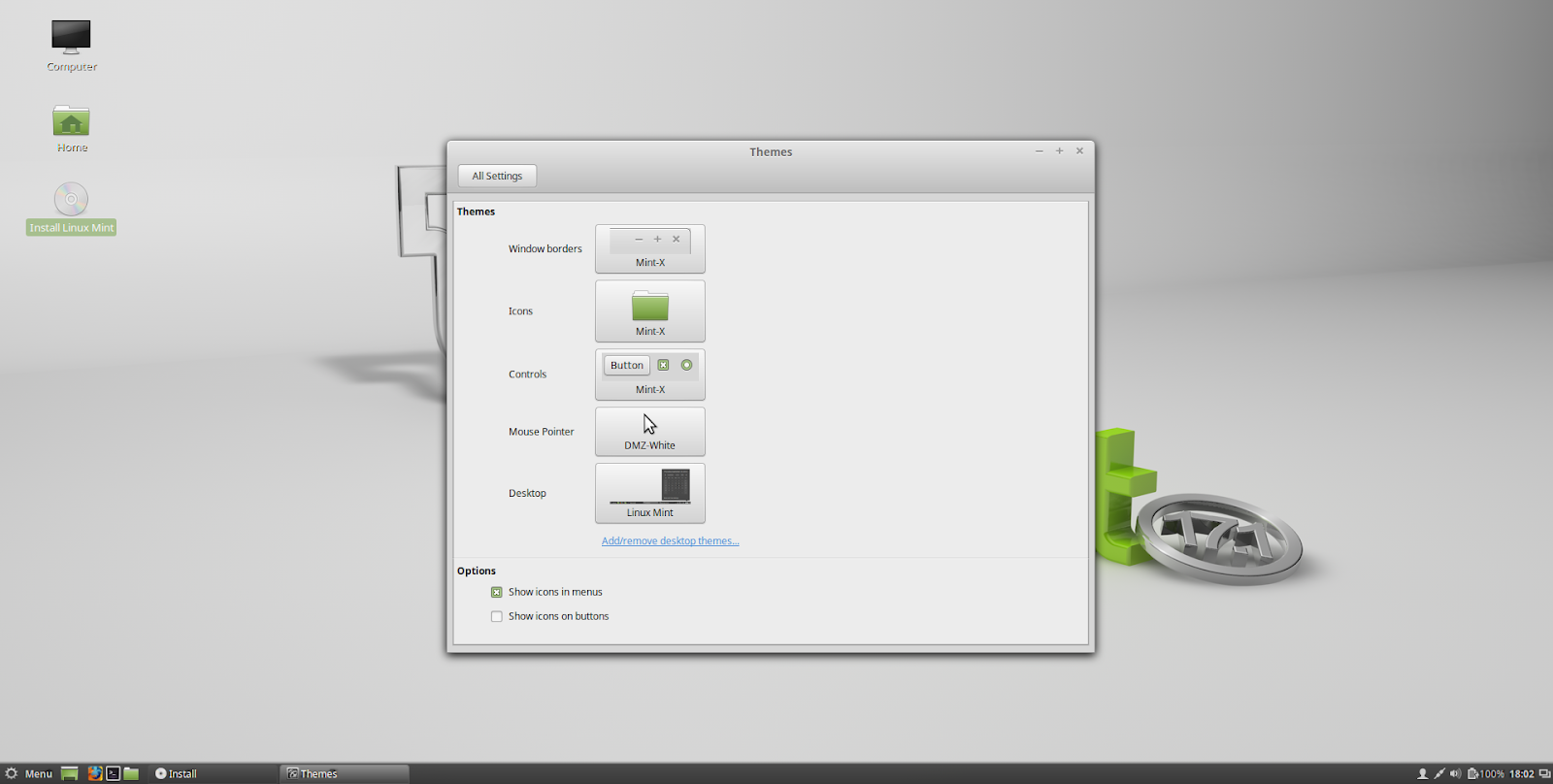Close the Themes window
Screen dimensions: 1553x784
coord(1079,151)
